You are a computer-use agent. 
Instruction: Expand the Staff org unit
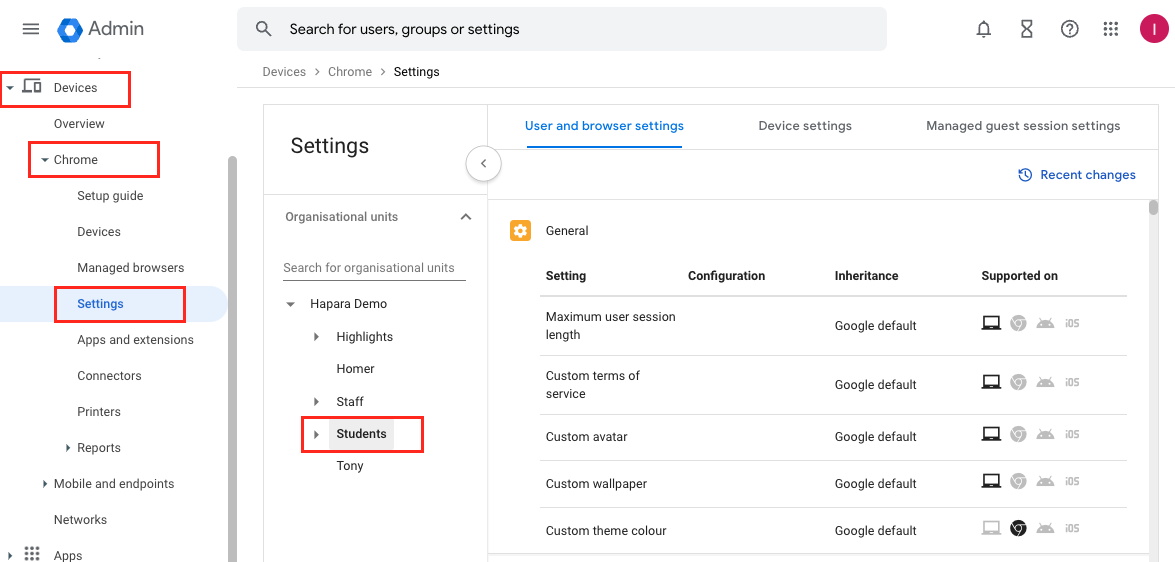[x=317, y=402]
